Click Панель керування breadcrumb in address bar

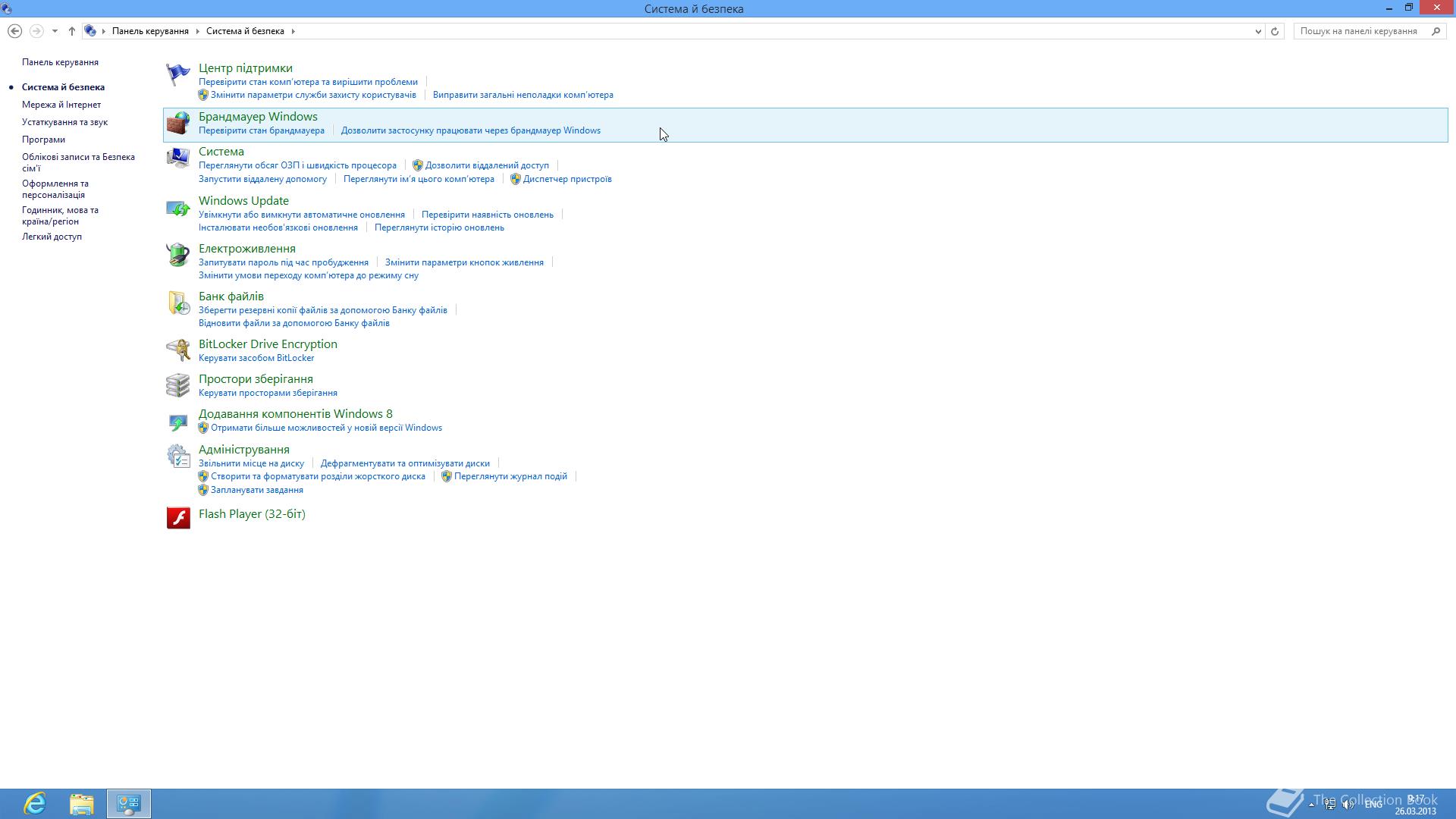coord(150,31)
